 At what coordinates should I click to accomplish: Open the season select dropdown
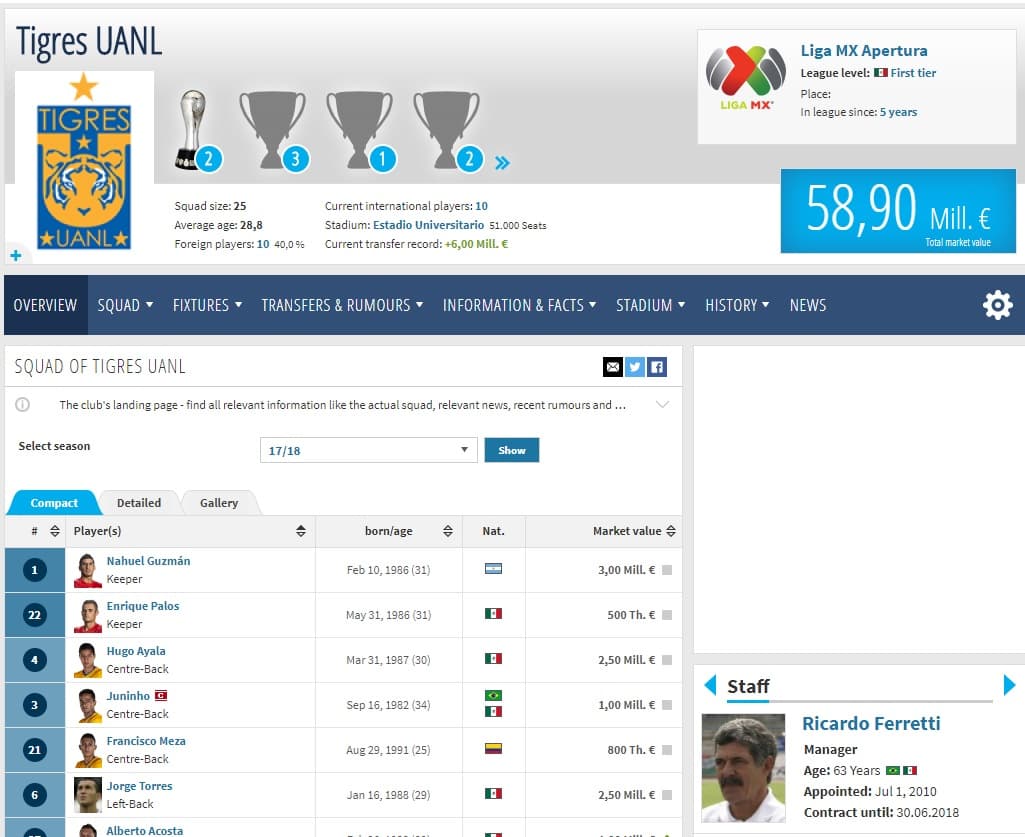point(368,450)
